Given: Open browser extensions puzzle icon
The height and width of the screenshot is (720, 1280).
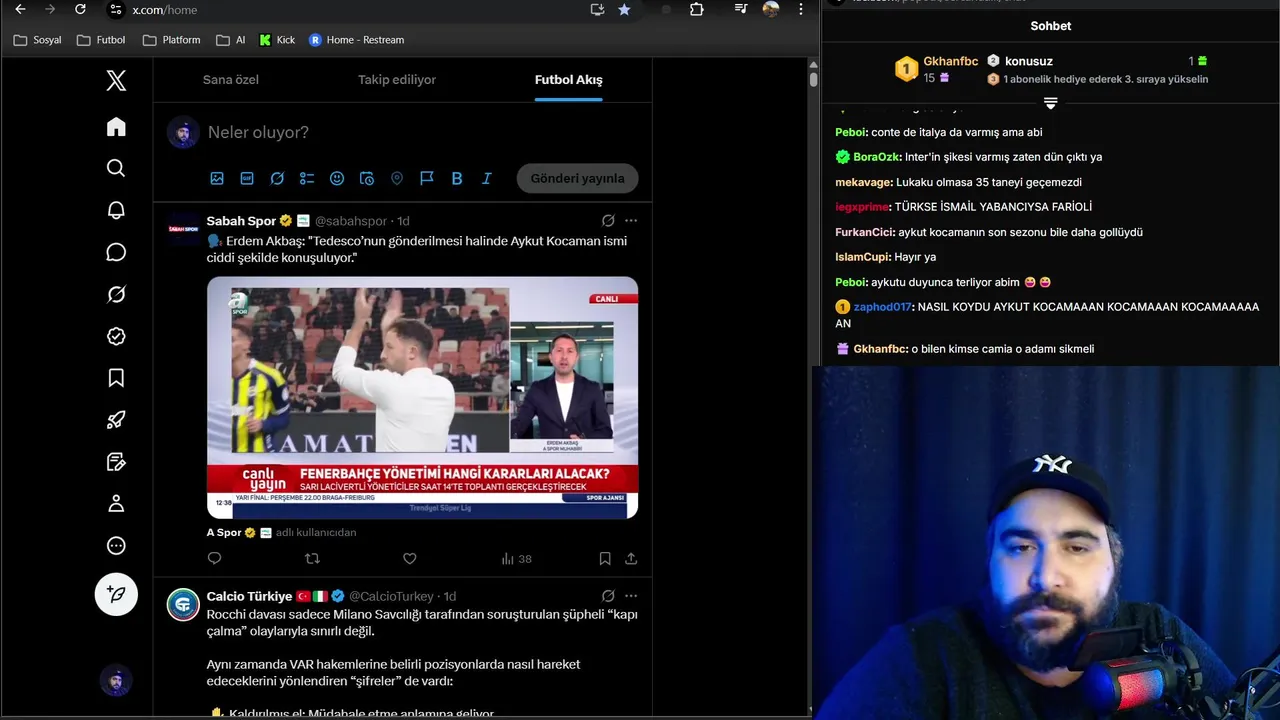Looking at the screenshot, I should [x=697, y=9].
